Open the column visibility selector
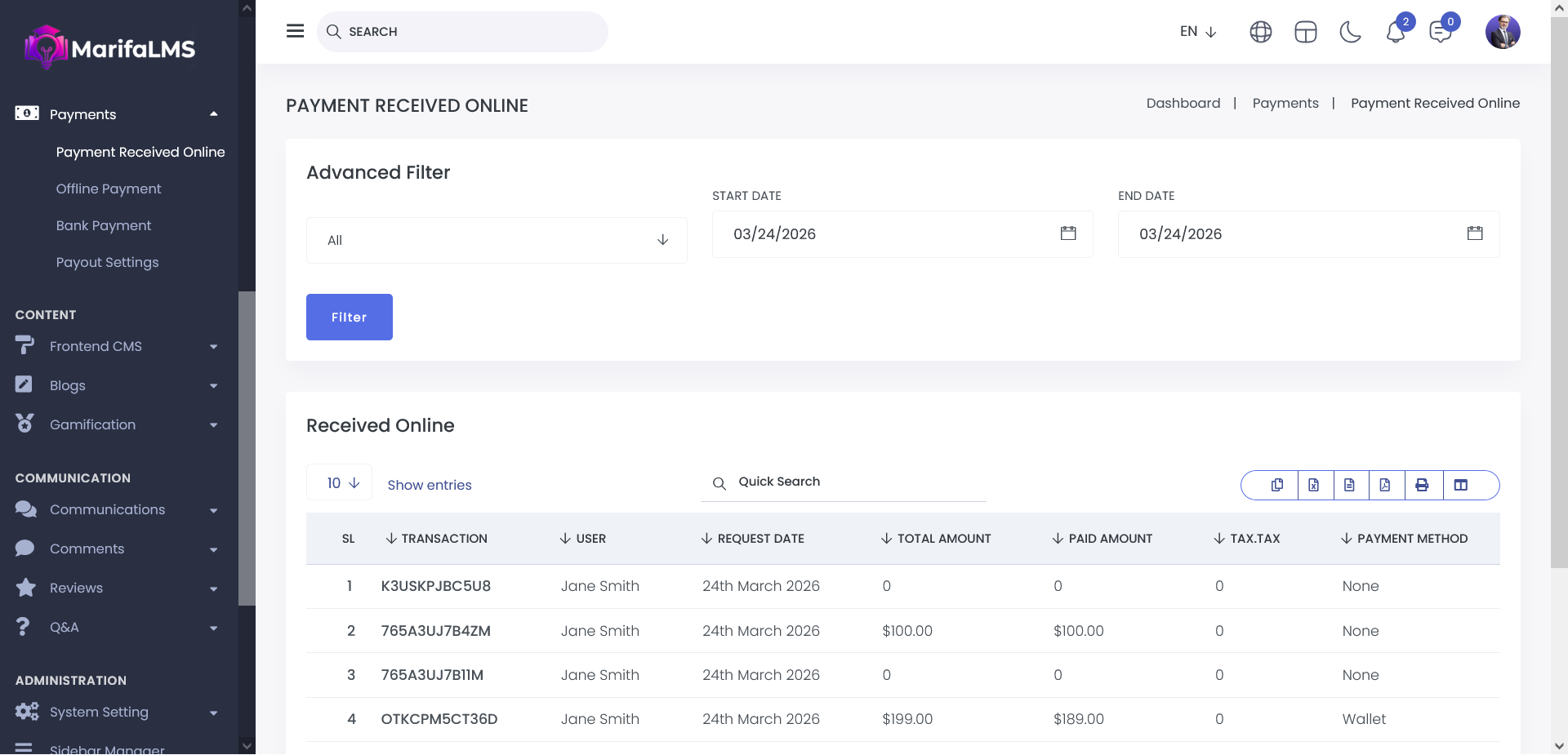This screenshot has height=755, width=1568. point(1461,485)
